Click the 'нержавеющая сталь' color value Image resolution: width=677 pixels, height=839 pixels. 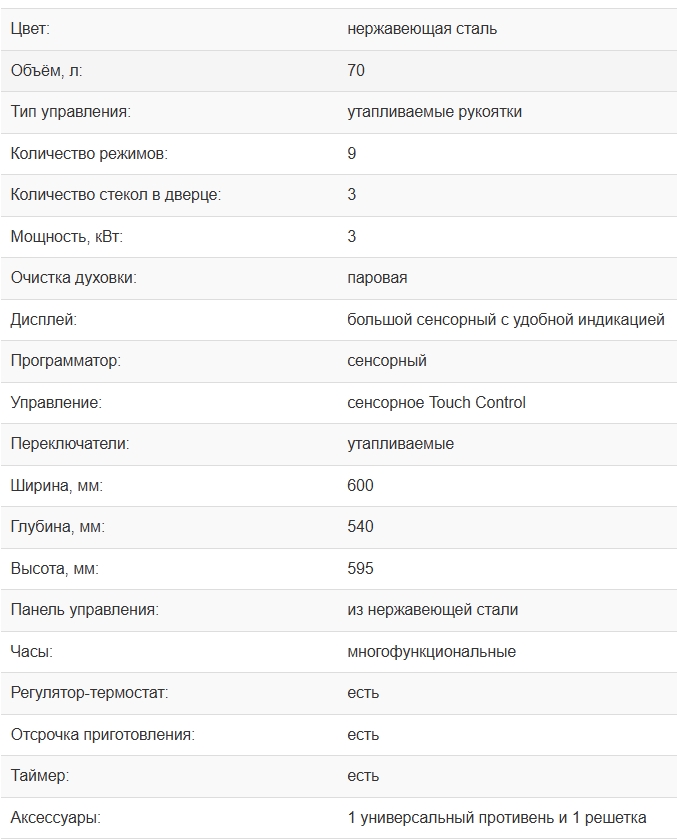(x=422, y=29)
